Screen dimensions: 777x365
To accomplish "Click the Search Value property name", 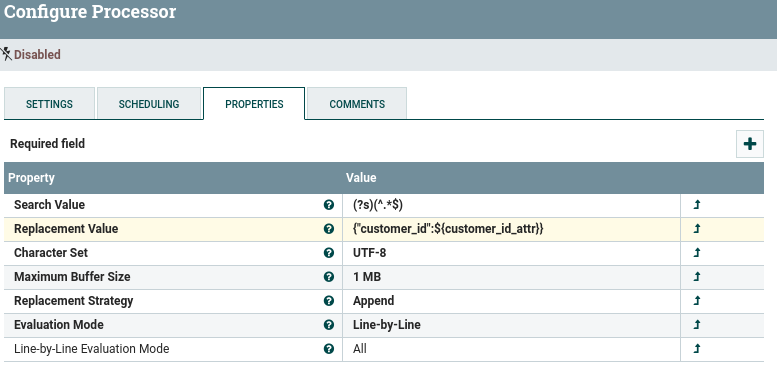I will [x=49, y=205].
